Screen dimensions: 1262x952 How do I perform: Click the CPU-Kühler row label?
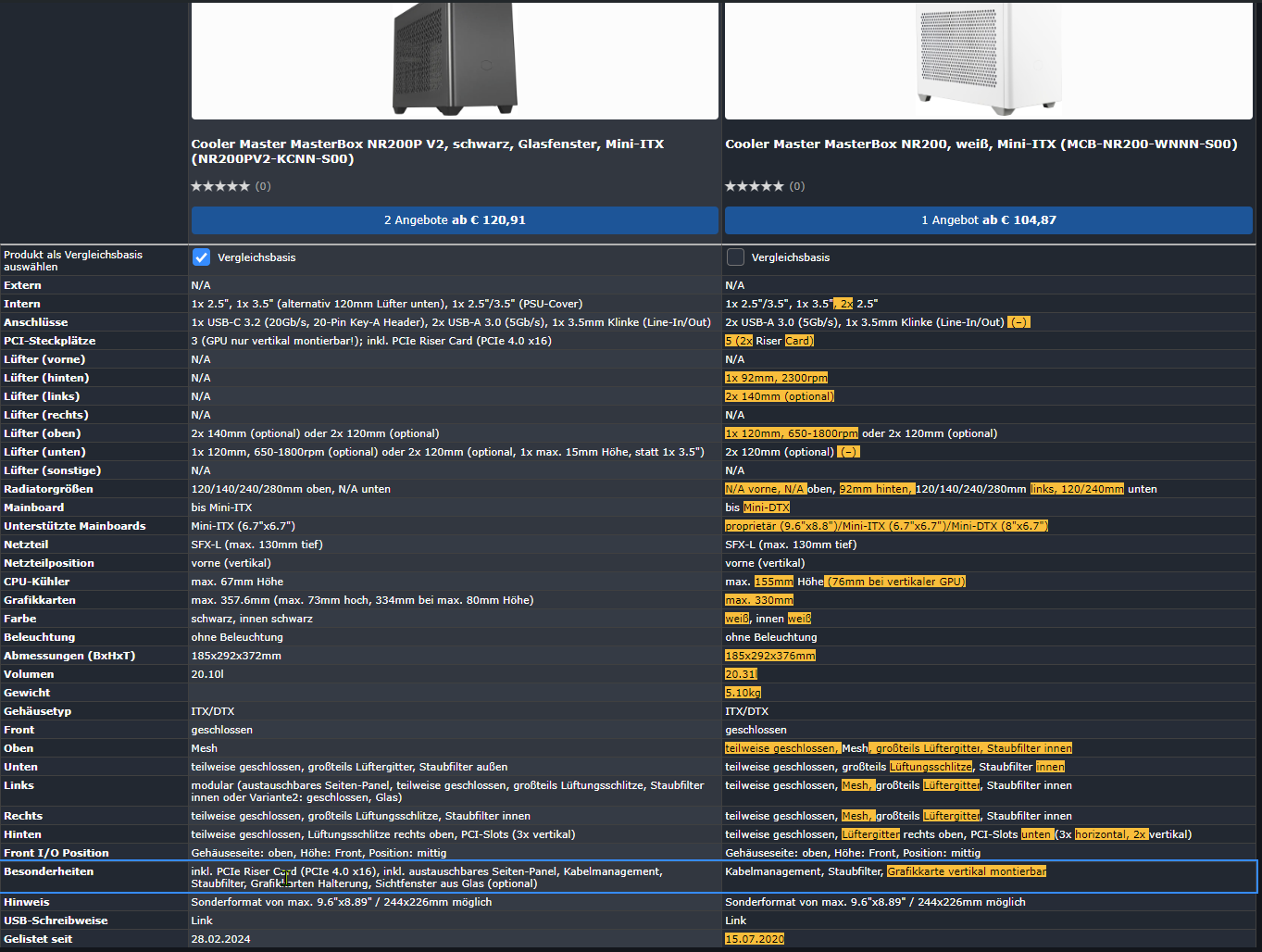[x=37, y=582]
